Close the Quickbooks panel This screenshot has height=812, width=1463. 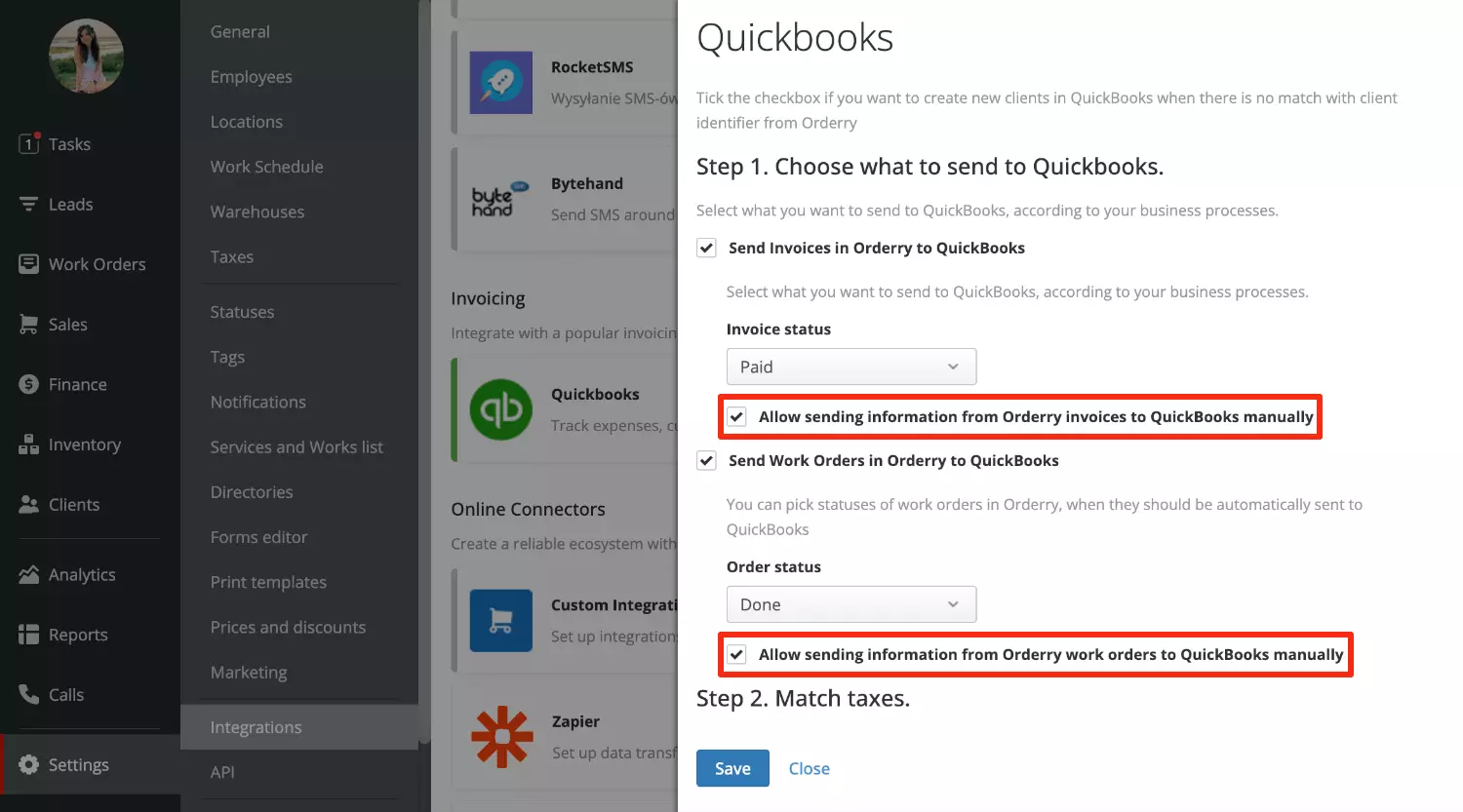(810, 768)
